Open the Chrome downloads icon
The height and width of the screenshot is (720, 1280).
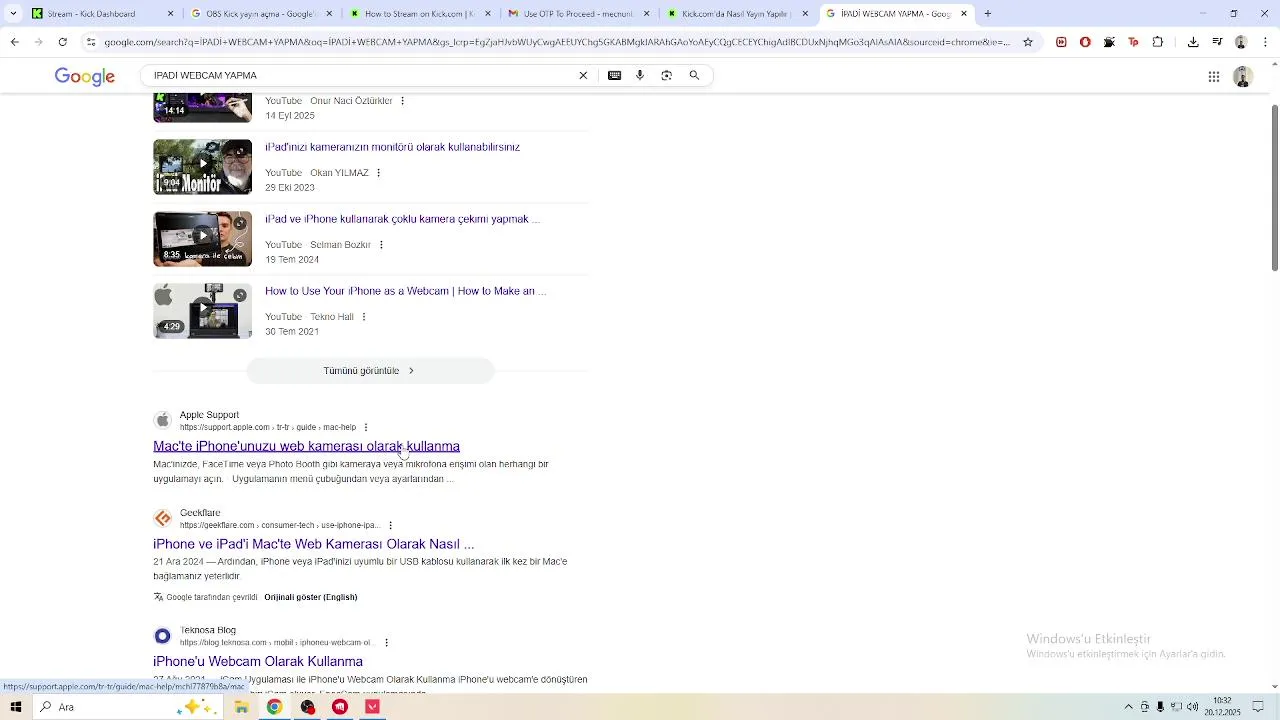(1193, 42)
